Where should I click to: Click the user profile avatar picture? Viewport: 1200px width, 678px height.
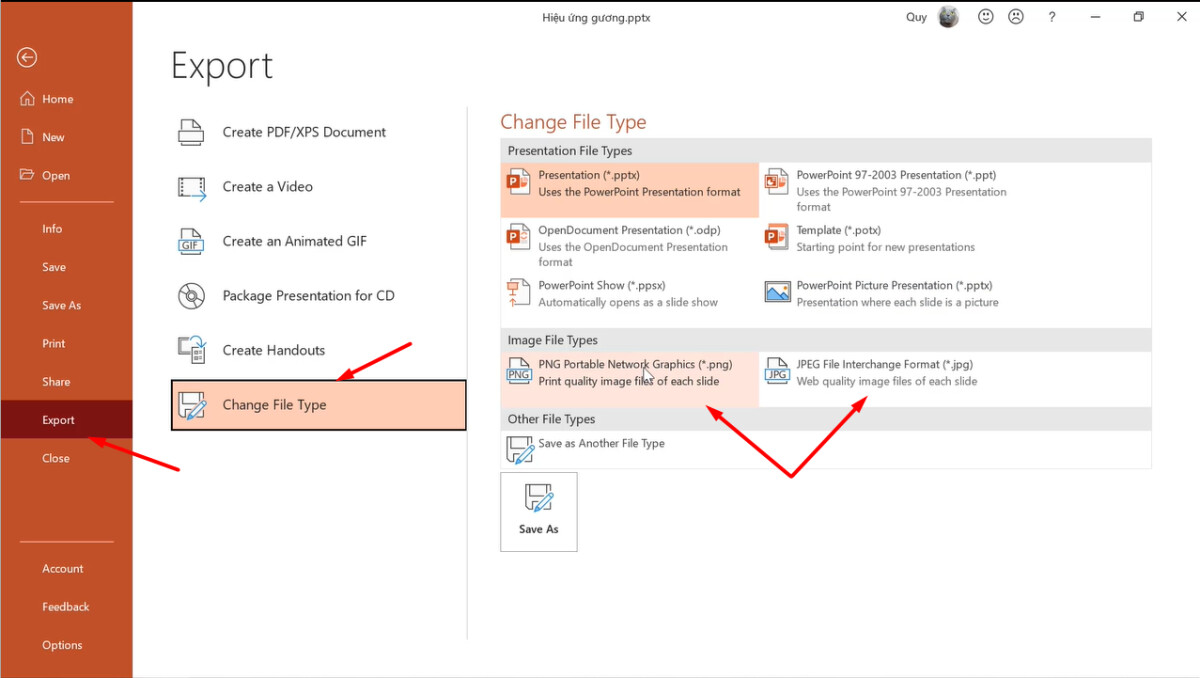tap(948, 17)
